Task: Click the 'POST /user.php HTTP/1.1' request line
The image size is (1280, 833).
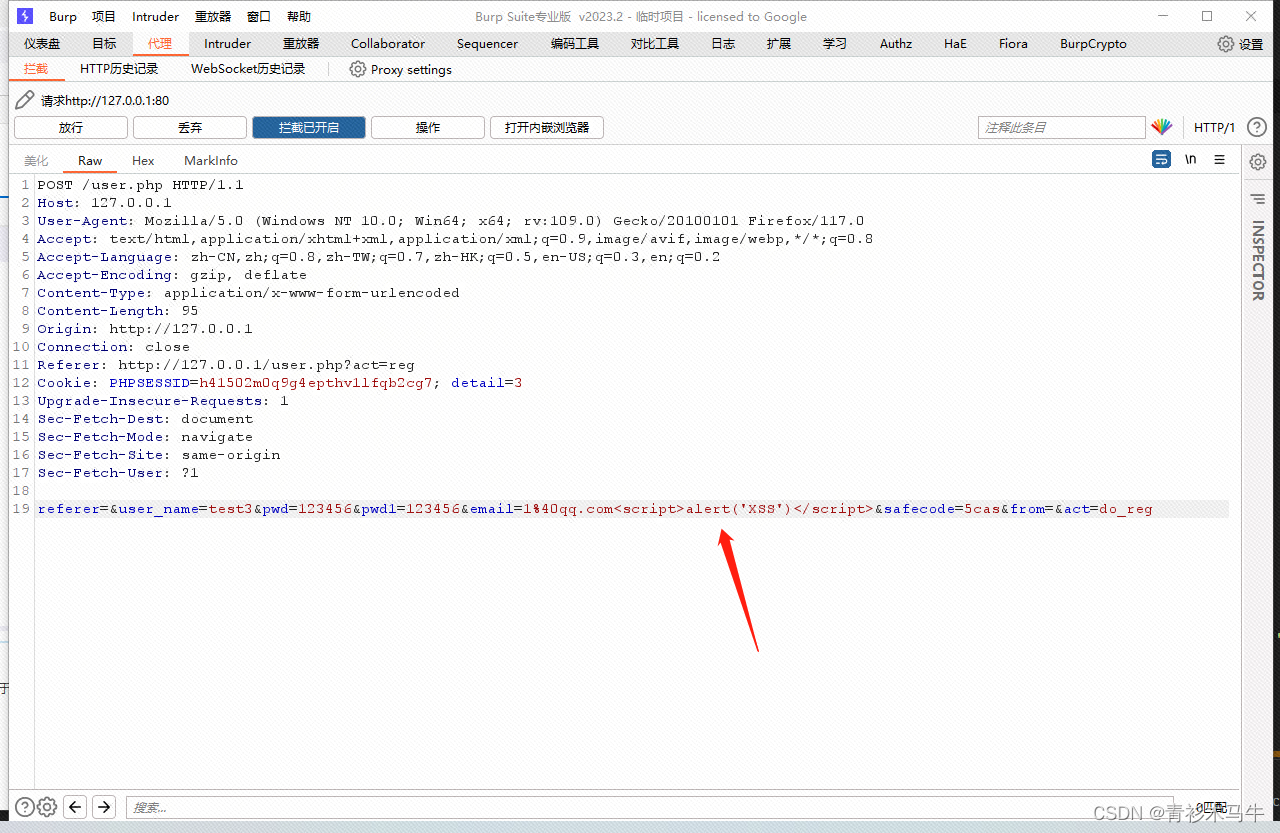Action: (140, 185)
